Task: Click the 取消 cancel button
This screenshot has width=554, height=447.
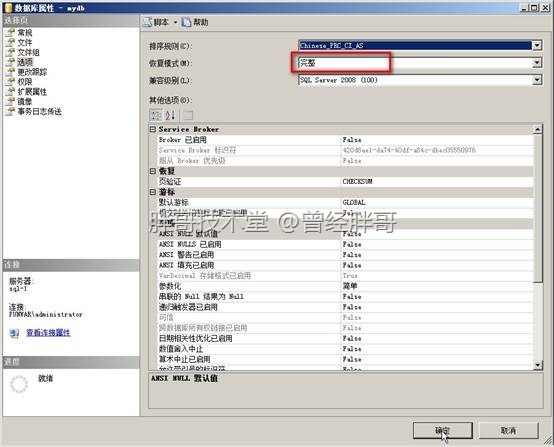Action: coord(508,430)
